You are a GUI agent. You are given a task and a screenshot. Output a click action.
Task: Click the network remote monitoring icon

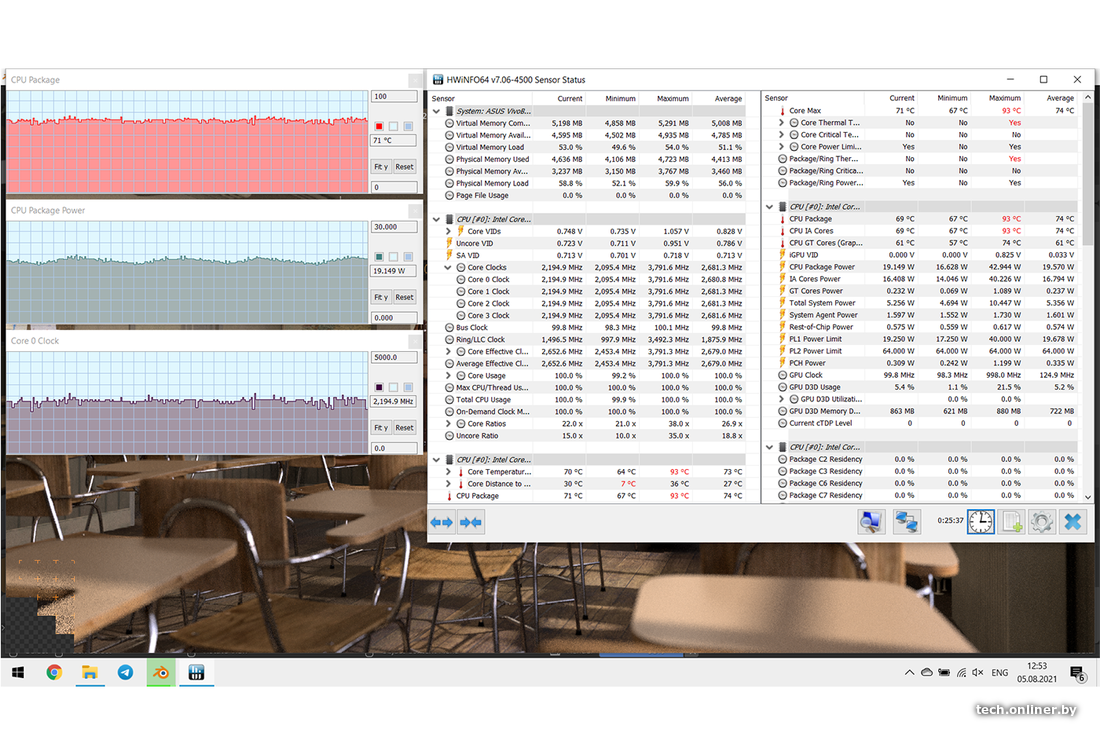pyautogui.click(x=907, y=521)
